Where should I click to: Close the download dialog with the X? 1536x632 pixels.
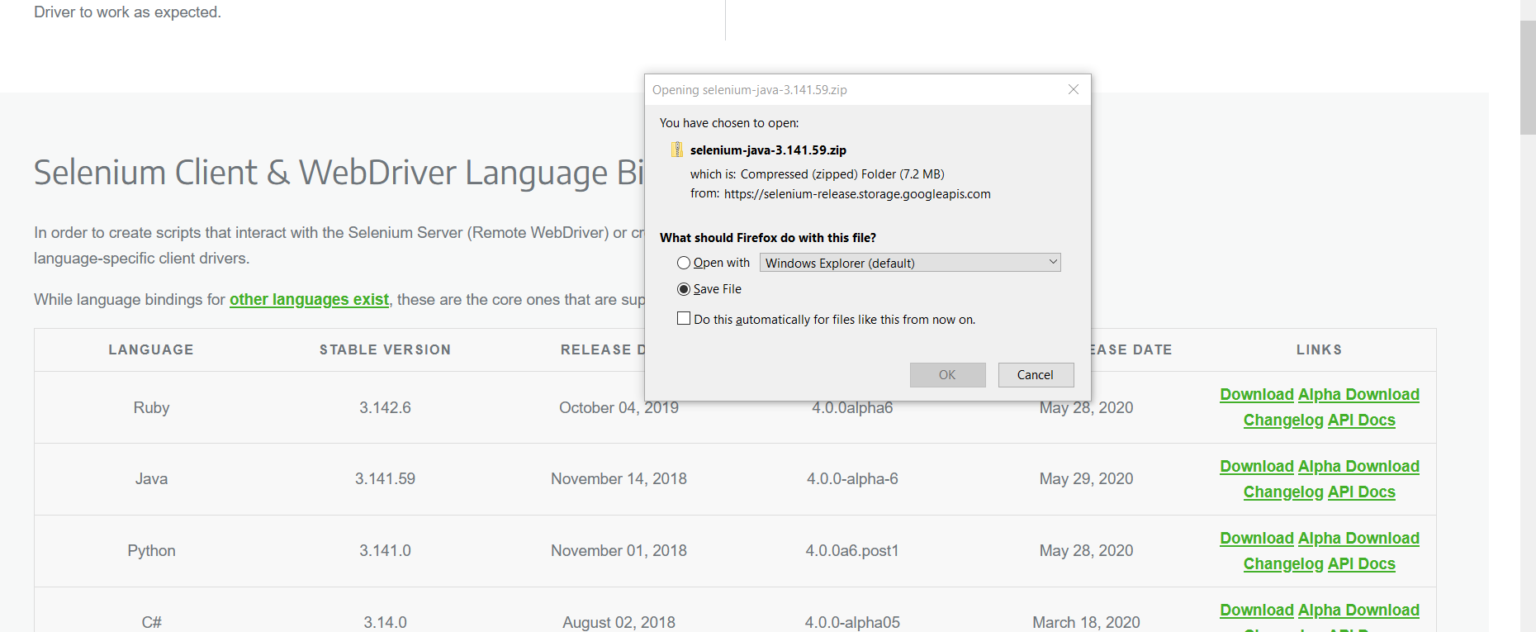click(1073, 89)
